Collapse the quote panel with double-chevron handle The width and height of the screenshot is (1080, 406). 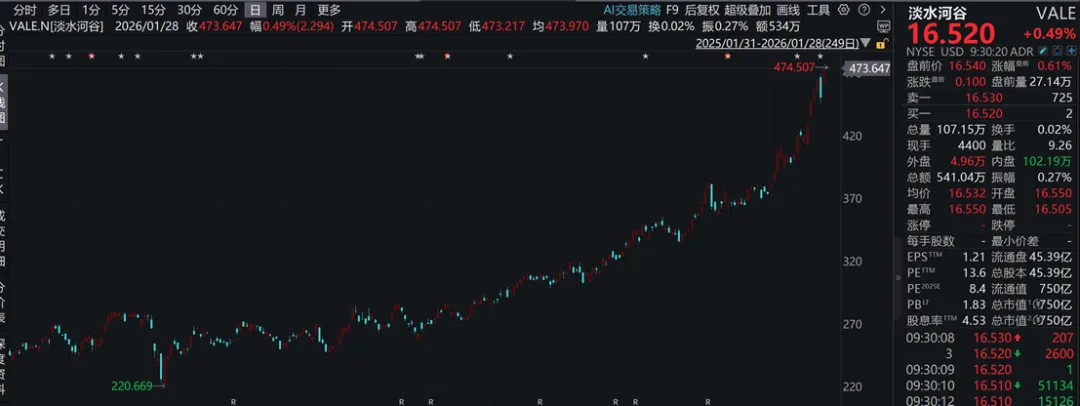pyautogui.click(x=897, y=277)
